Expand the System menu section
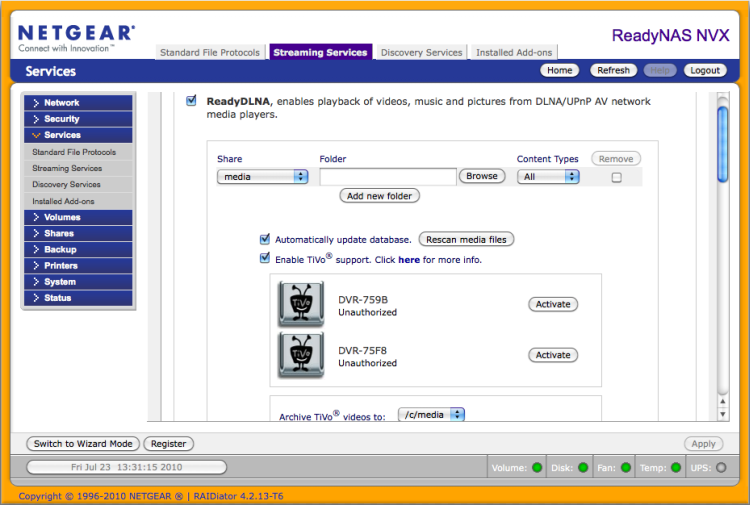750x505 pixels. [x=78, y=282]
